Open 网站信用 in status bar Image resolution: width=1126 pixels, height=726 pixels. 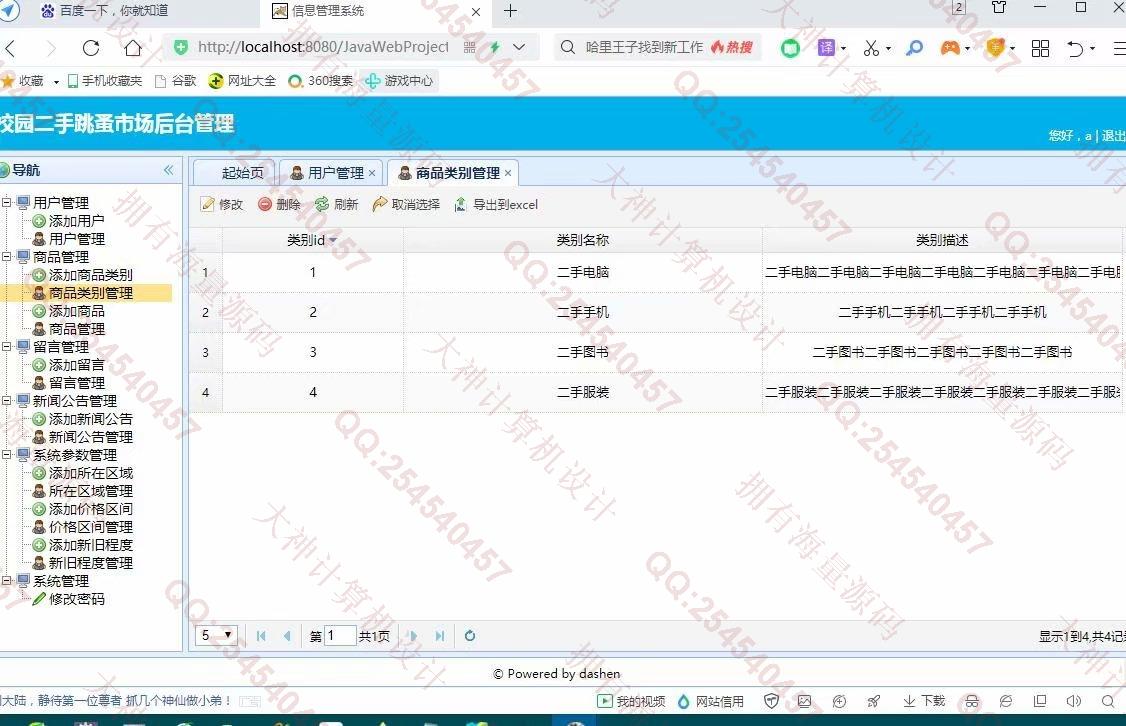tap(711, 701)
